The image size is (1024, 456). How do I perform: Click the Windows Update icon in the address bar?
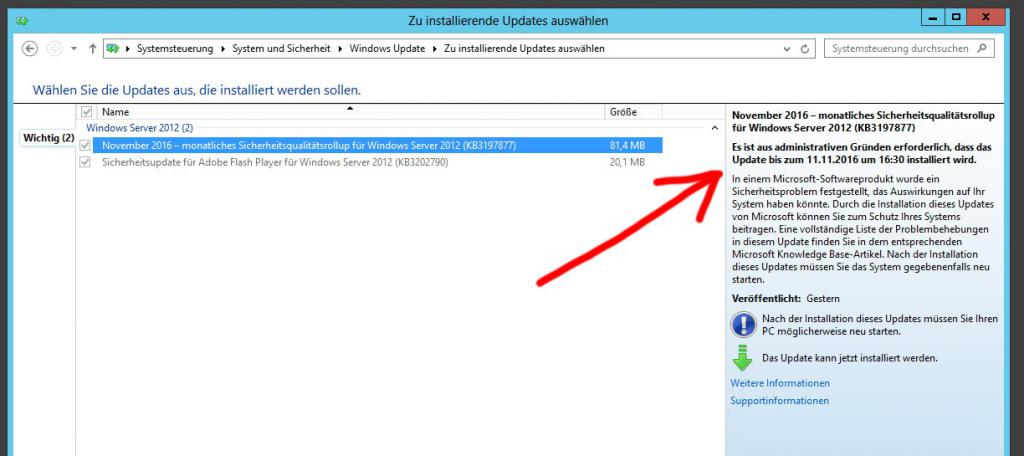tap(112, 49)
